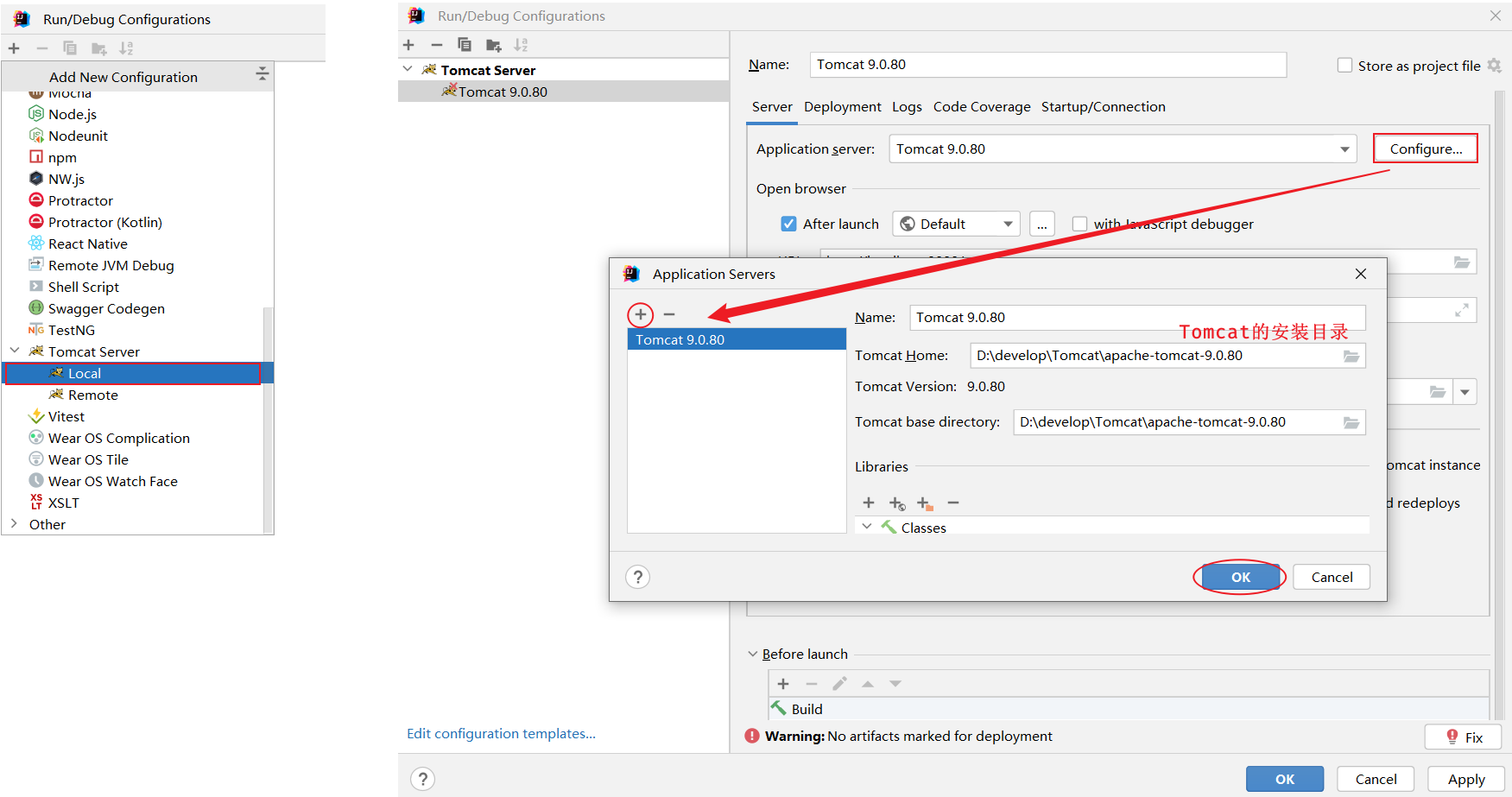1512x797 pixels.
Task: Enable the with JavaScript debugger checkbox
Action: [x=1079, y=224]
